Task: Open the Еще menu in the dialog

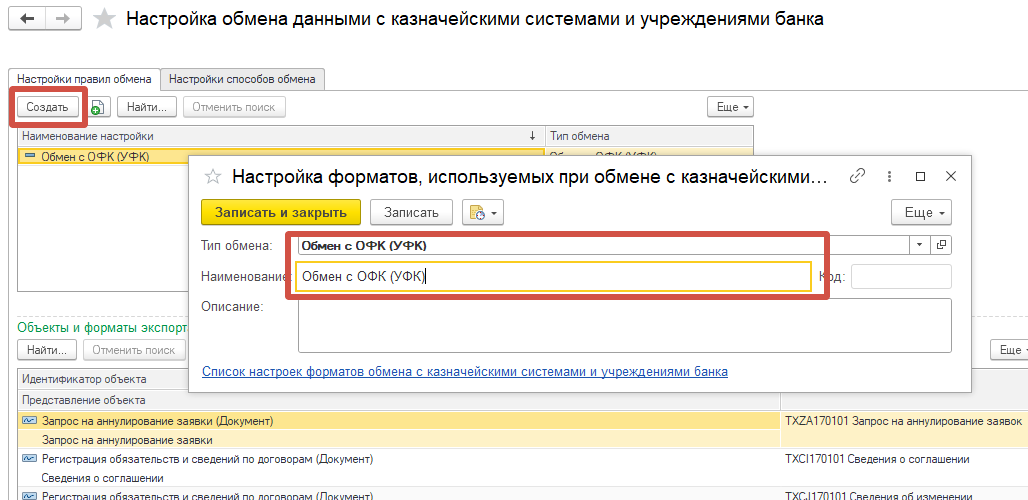Action: 921,212
